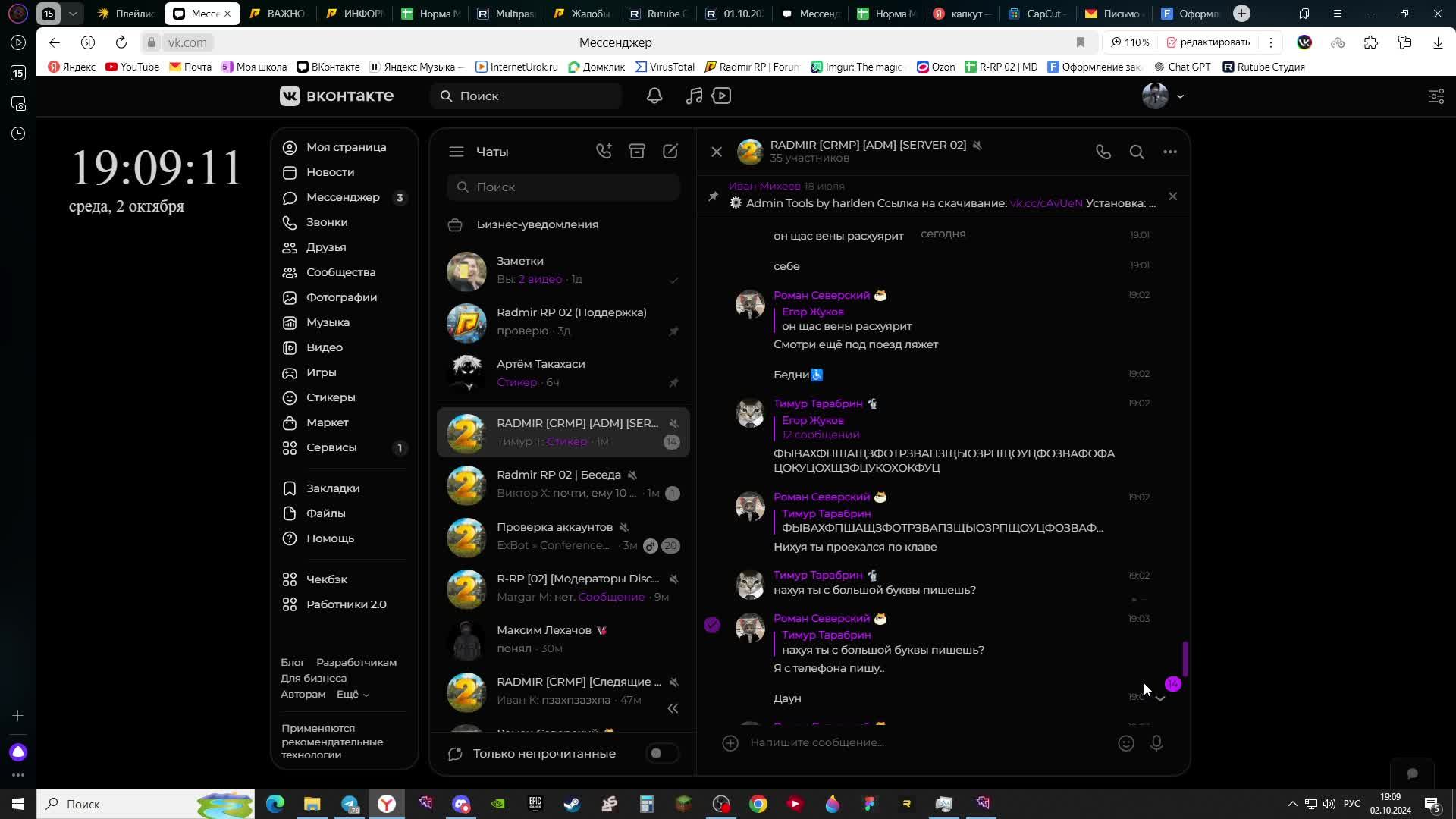This screenshot has width=1456, height=819.
Task: Open emoji picker in message field
Action: point(1126,744)
